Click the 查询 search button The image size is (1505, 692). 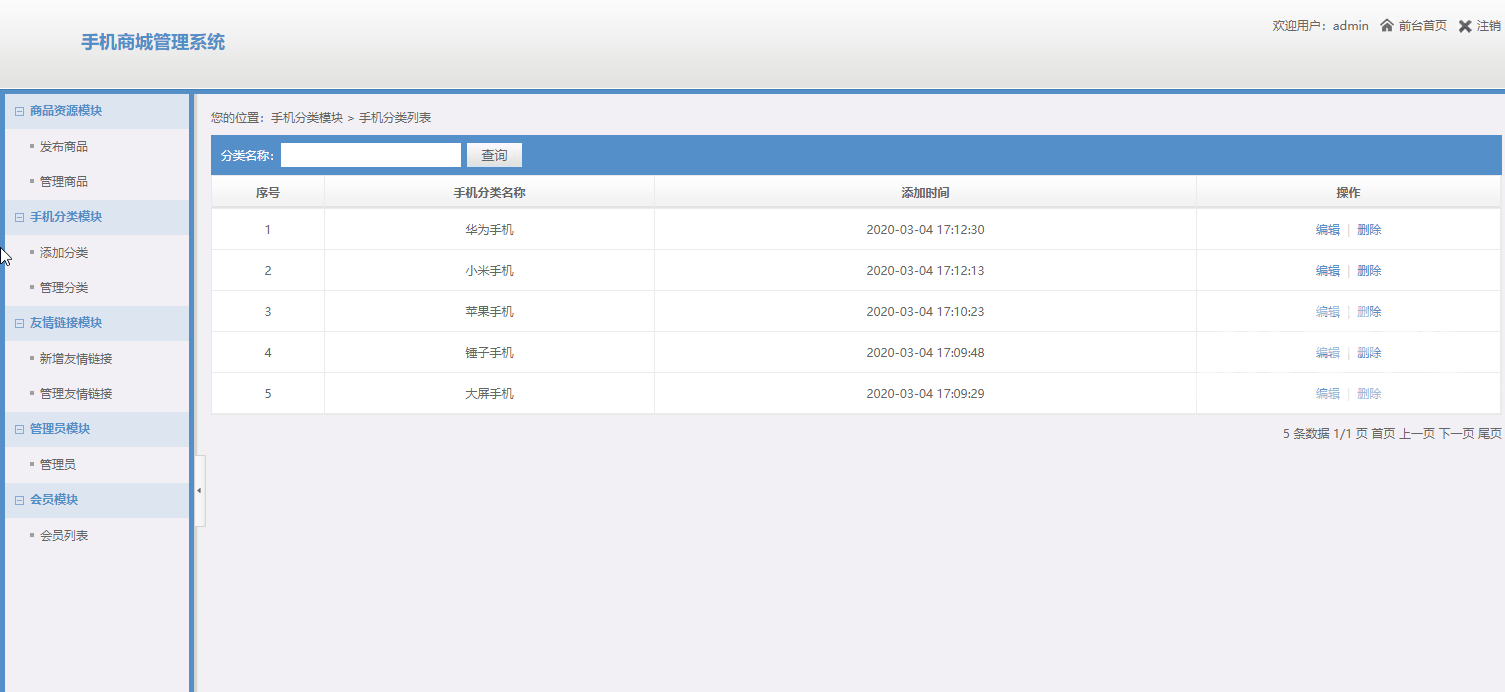point(494,155)
